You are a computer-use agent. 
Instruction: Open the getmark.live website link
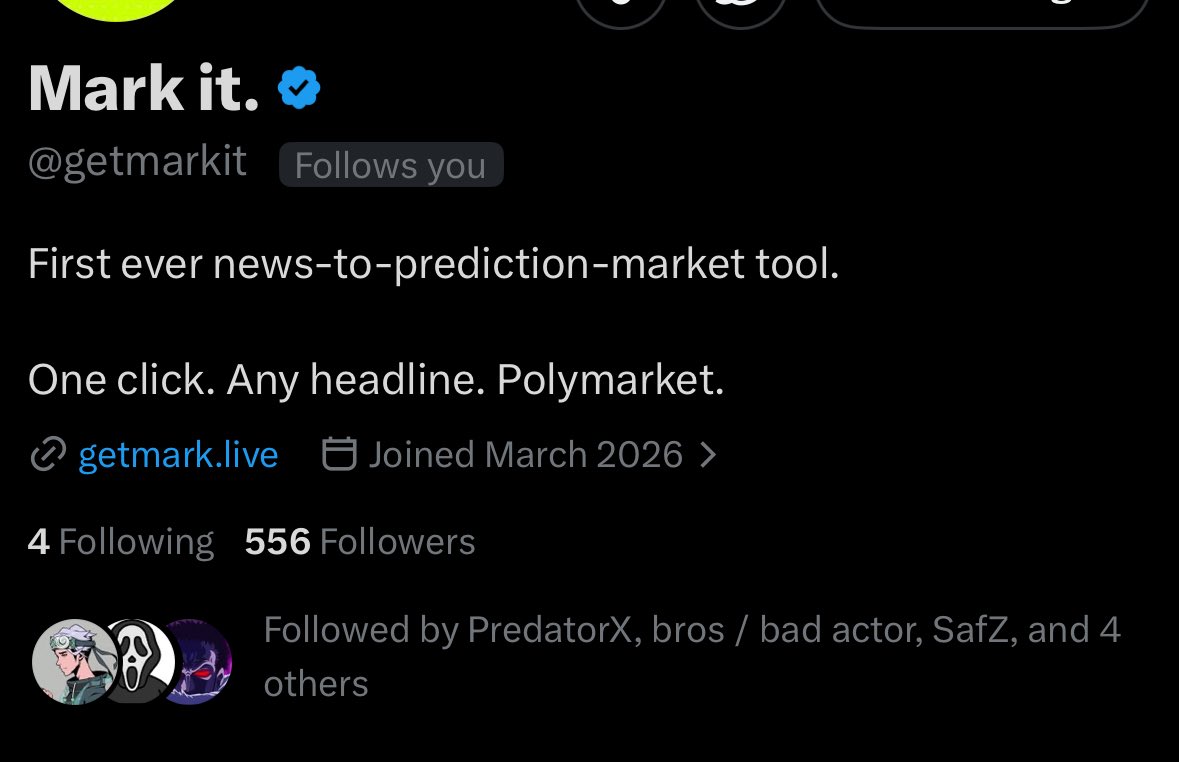tap(178, 454)
